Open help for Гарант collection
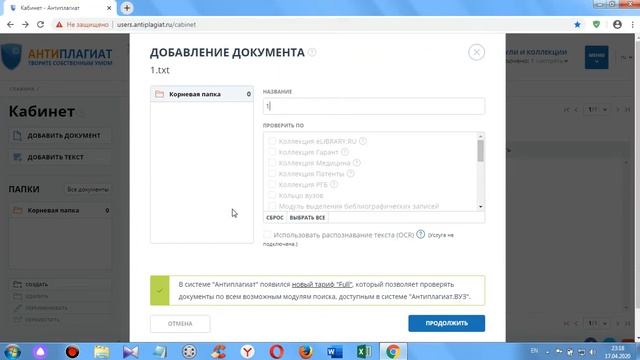 tap(344, 152)
